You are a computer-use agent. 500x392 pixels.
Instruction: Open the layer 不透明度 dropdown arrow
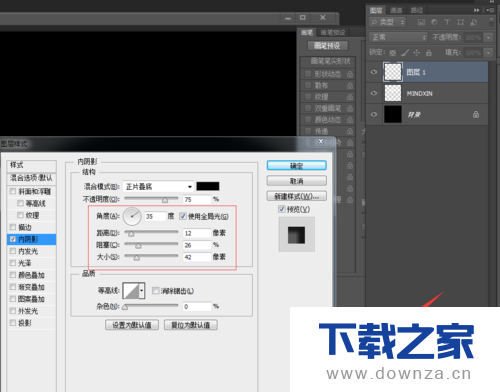[x=488, y=37]
